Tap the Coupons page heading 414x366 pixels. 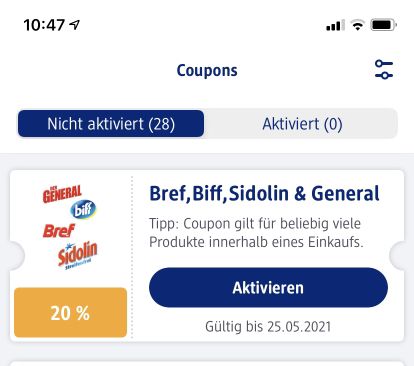[207, 70]
